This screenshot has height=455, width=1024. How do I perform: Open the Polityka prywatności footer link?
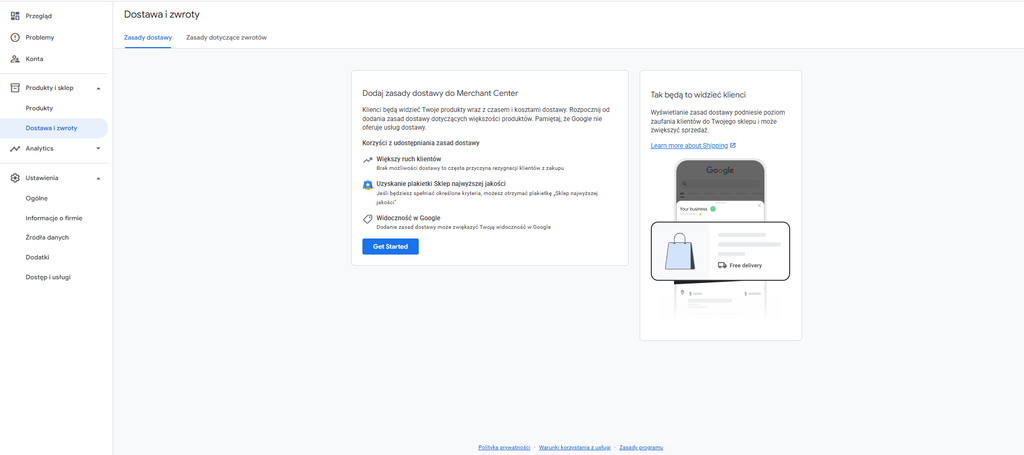pyautogui.click(x=504, y=447)
